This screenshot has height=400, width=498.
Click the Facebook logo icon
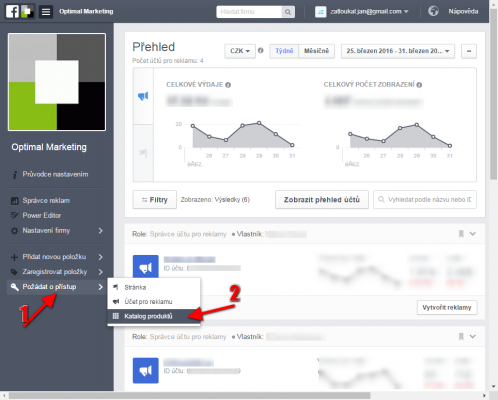point(12,11)
